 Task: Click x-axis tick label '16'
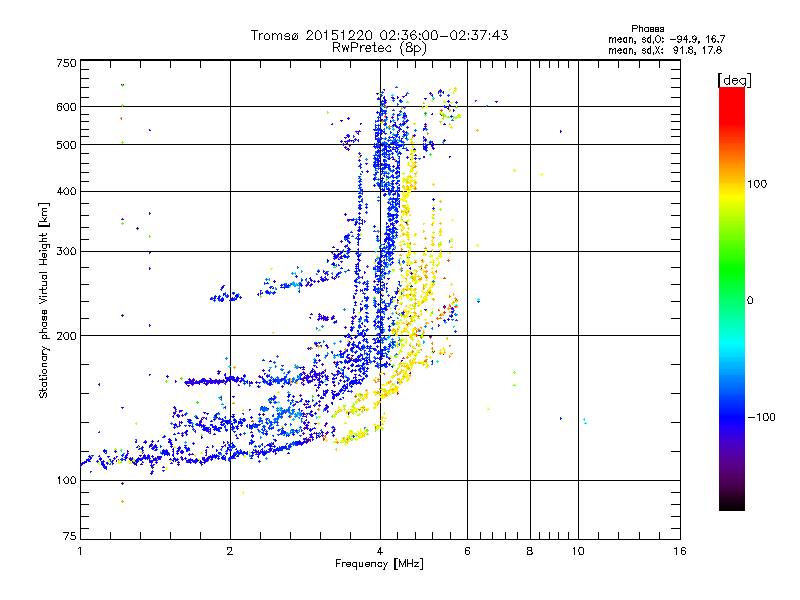(680, 551)
